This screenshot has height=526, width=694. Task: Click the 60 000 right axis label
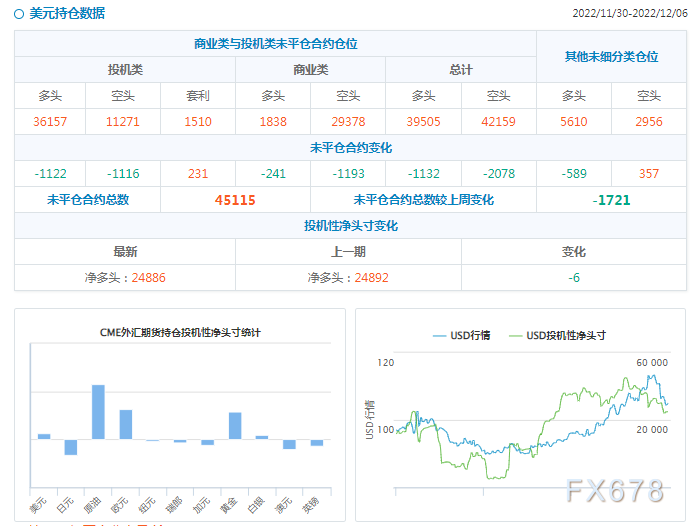652,363
